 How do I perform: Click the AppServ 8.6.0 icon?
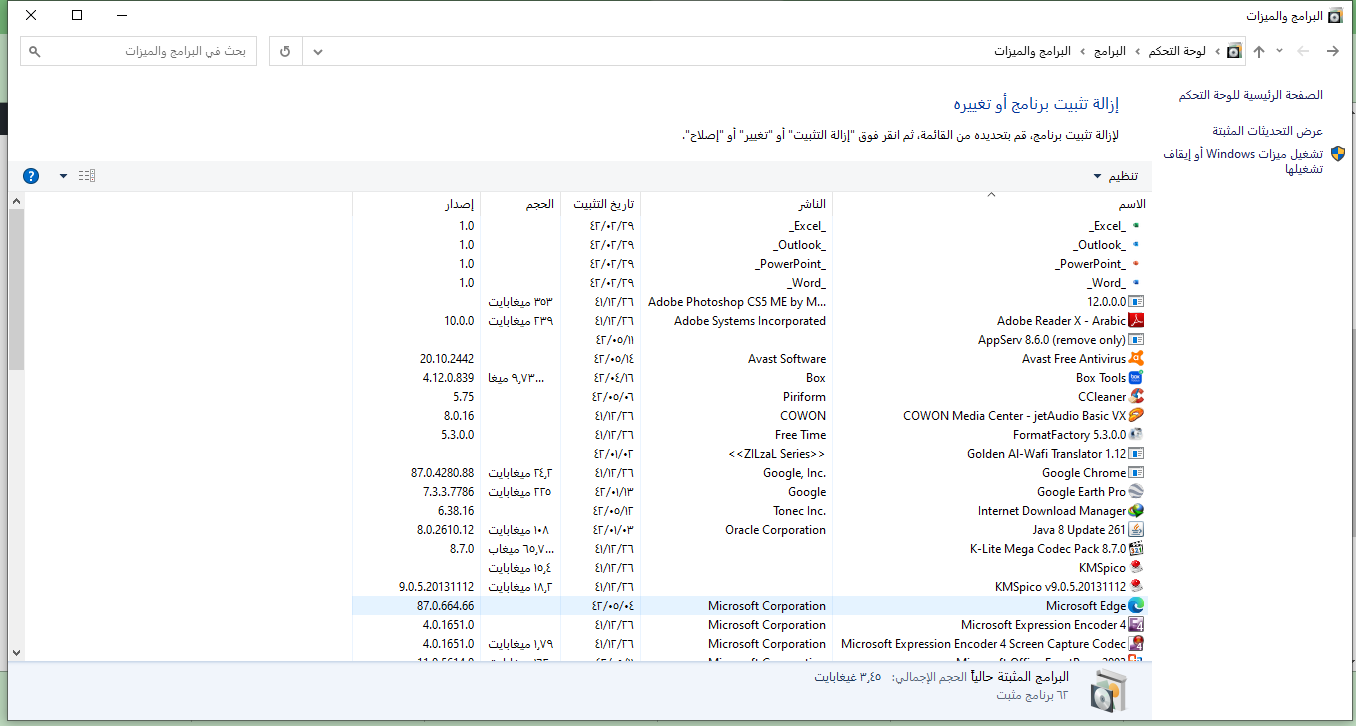[x=1136, y=340]
